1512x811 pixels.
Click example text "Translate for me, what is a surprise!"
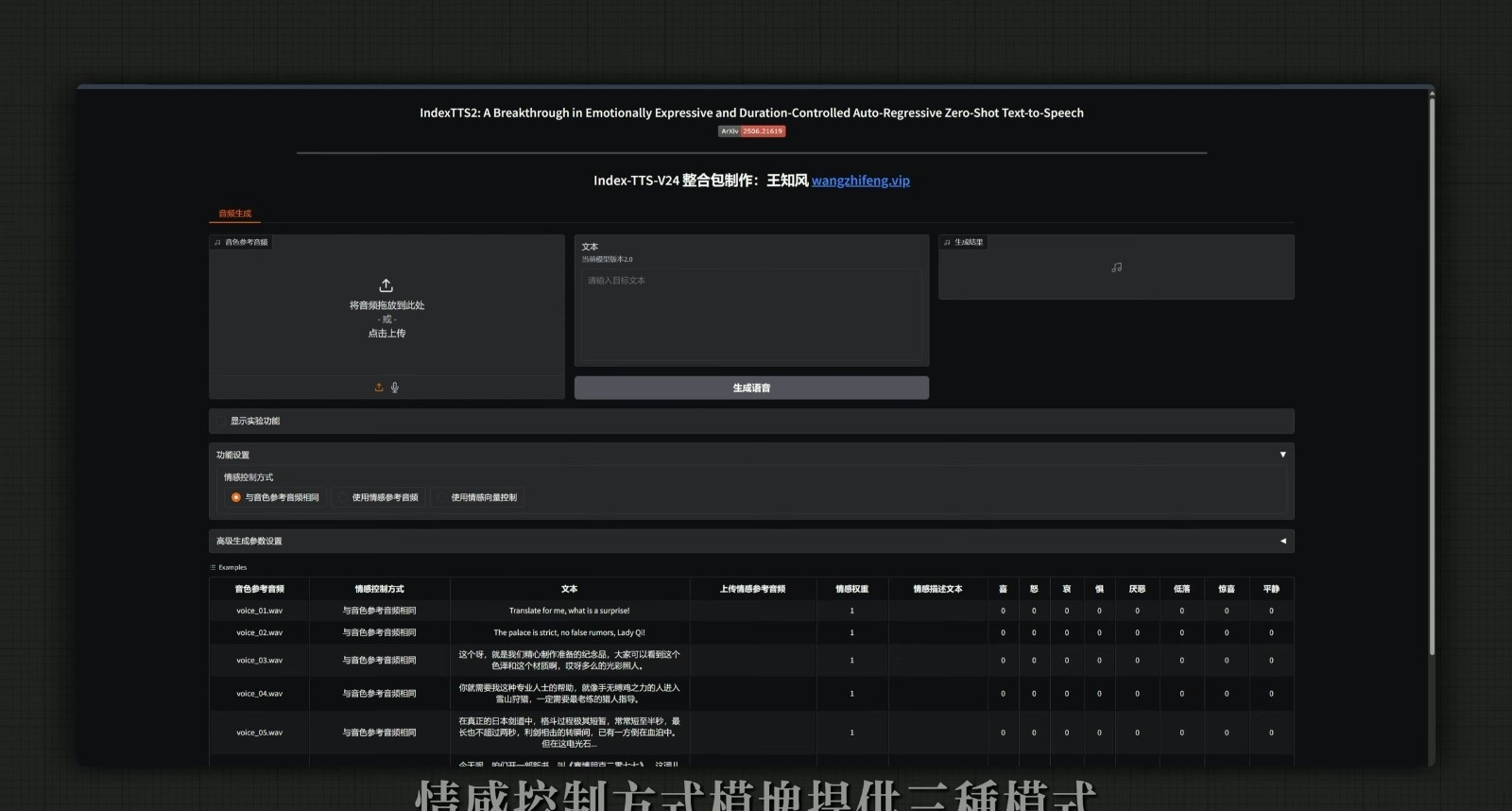click(x=569, y=611)
